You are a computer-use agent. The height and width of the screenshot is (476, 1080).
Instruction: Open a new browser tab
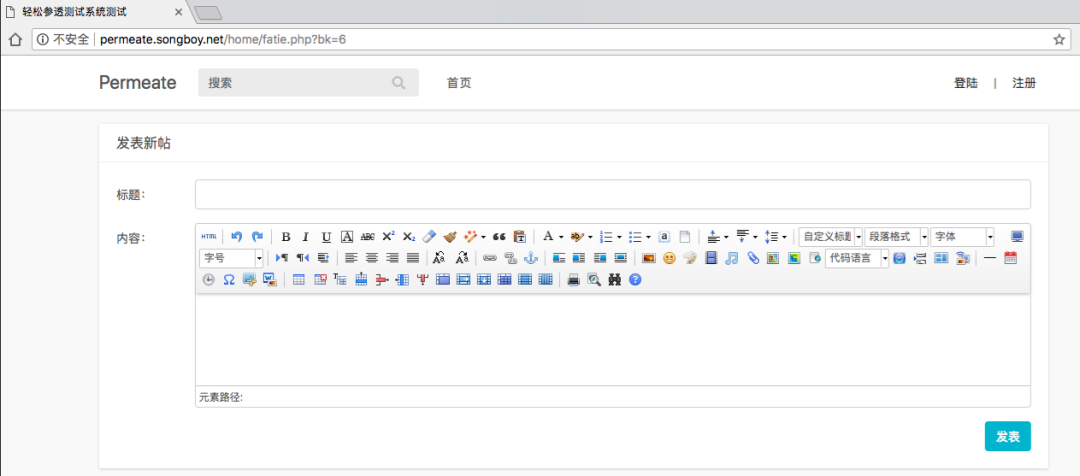(x=207, y=12)
